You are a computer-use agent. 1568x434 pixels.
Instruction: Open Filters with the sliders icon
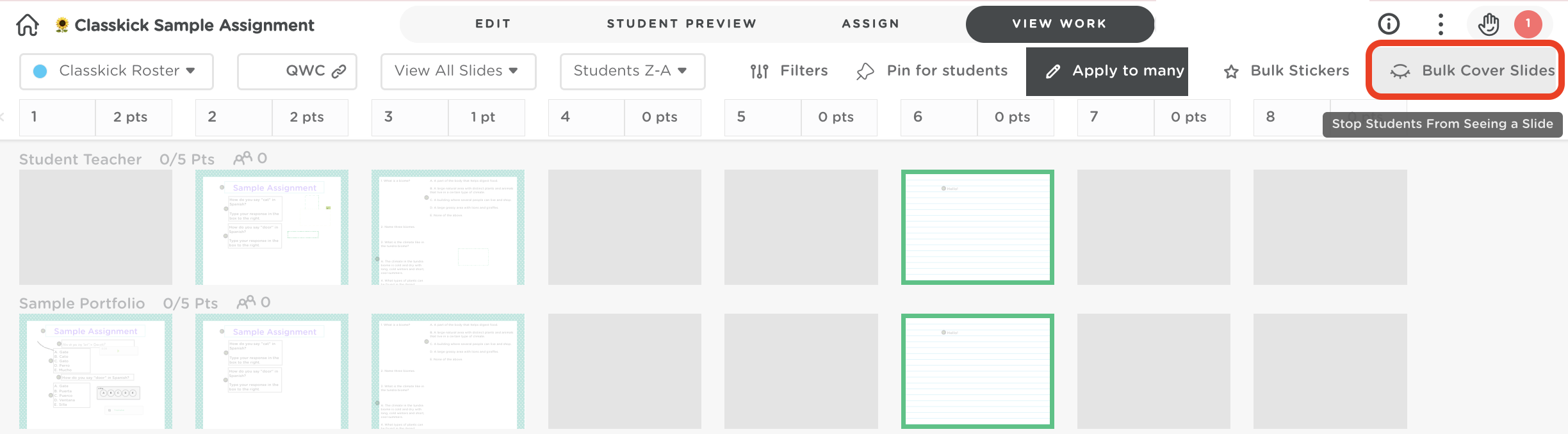click(789, 71)
